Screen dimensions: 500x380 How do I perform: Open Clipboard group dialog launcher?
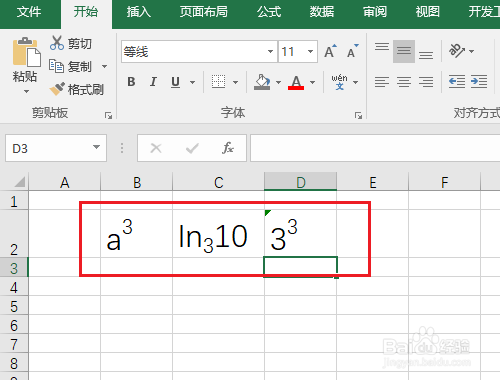[108, 116]
